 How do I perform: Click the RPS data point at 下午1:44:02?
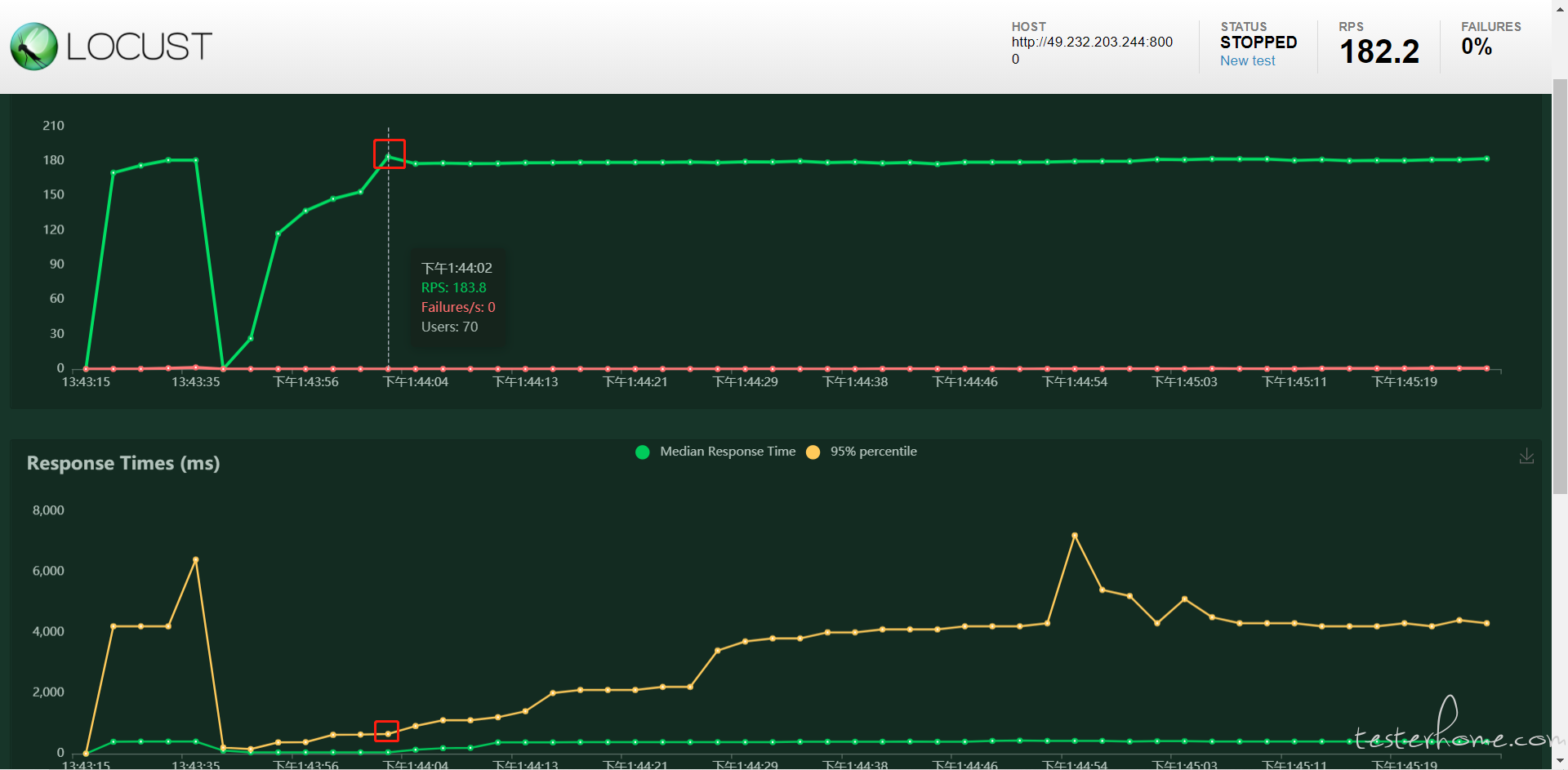tap(389, 156)
